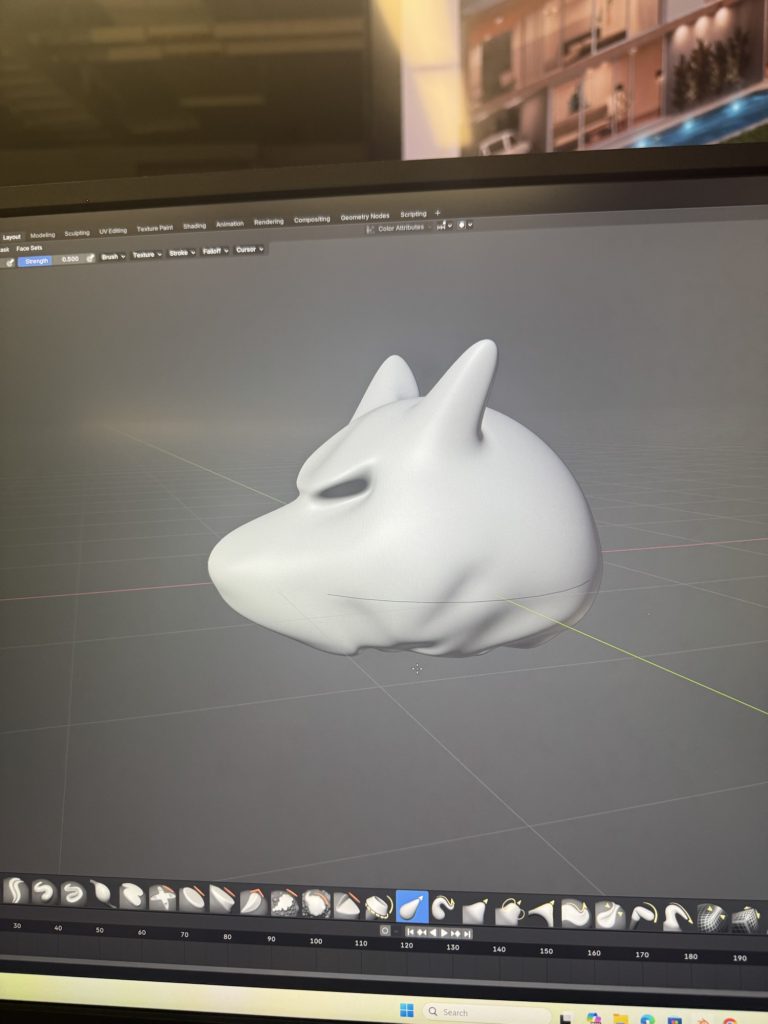Screen dimensions: 768x1024
Task: Open the Geometry Nodes workspace tab
Action: pyautogui.click(x=364, y=216)
